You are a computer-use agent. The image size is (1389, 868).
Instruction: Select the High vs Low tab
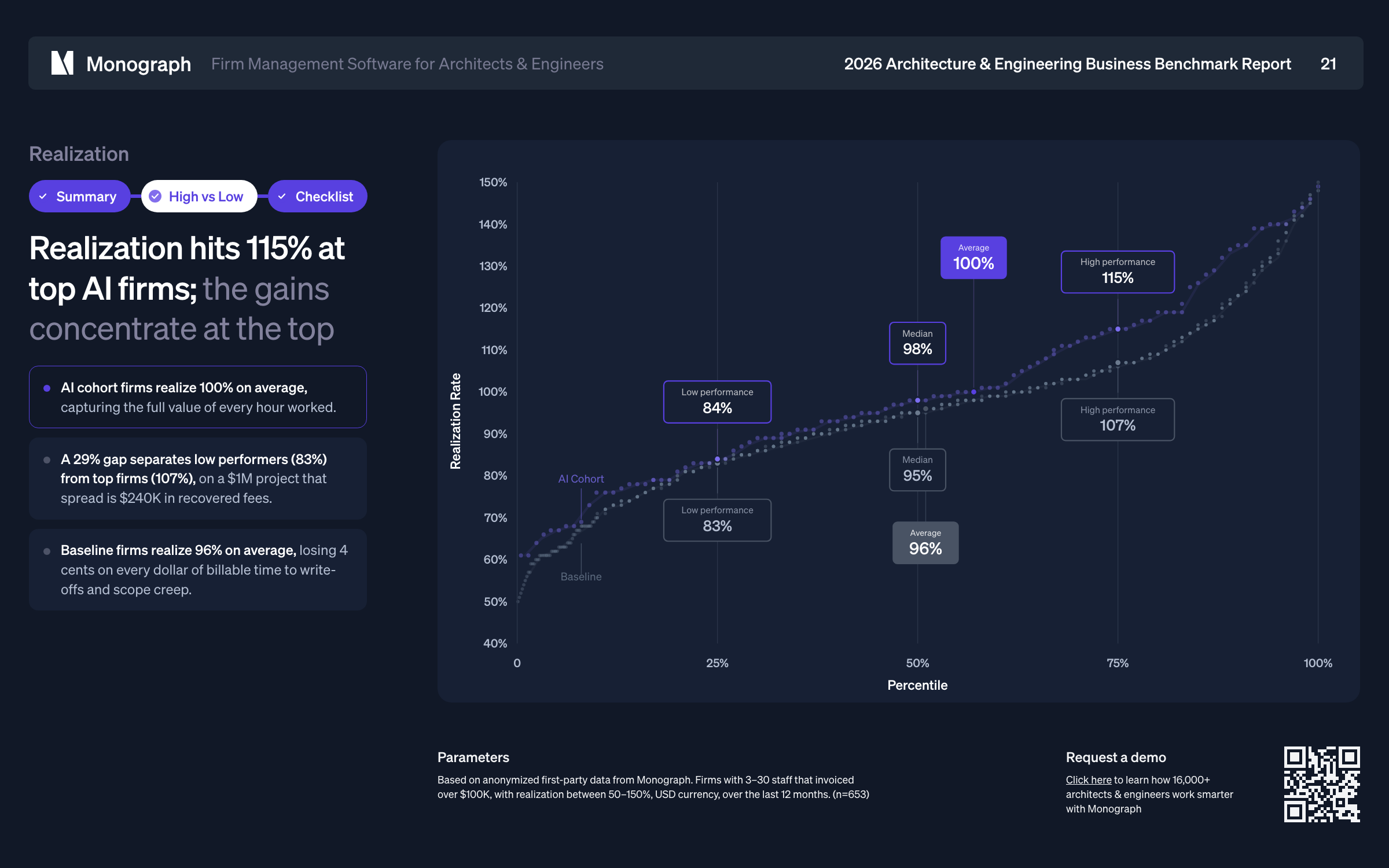199,197
